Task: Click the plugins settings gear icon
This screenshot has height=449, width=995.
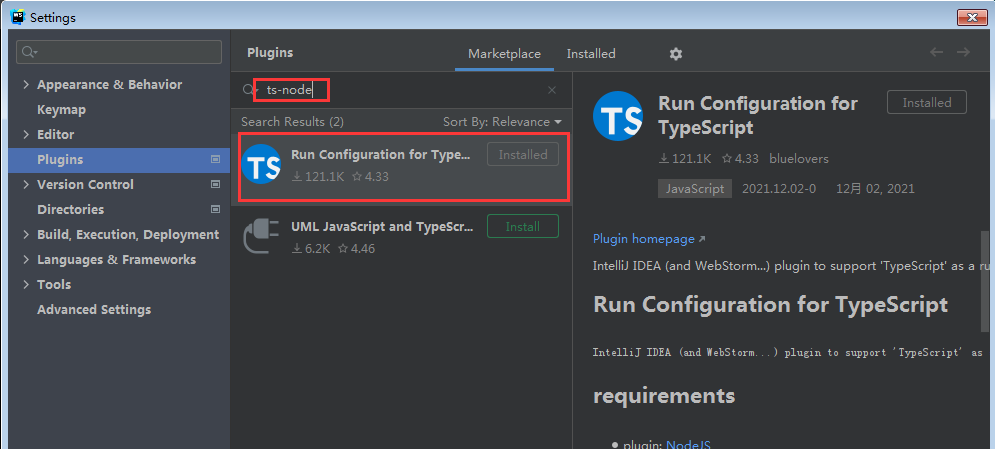Action: click(x=675, y=54)
